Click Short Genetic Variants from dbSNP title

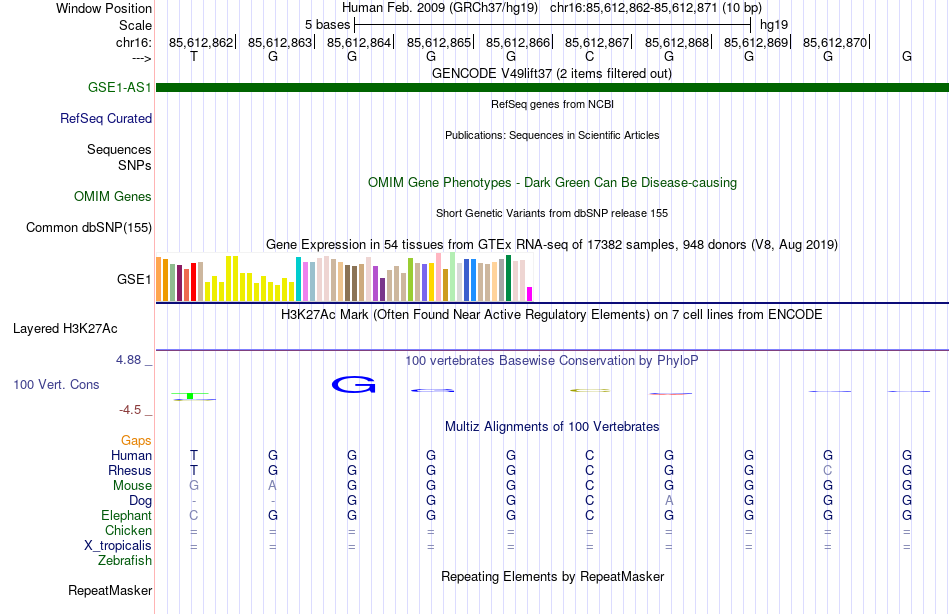(552, 213)
